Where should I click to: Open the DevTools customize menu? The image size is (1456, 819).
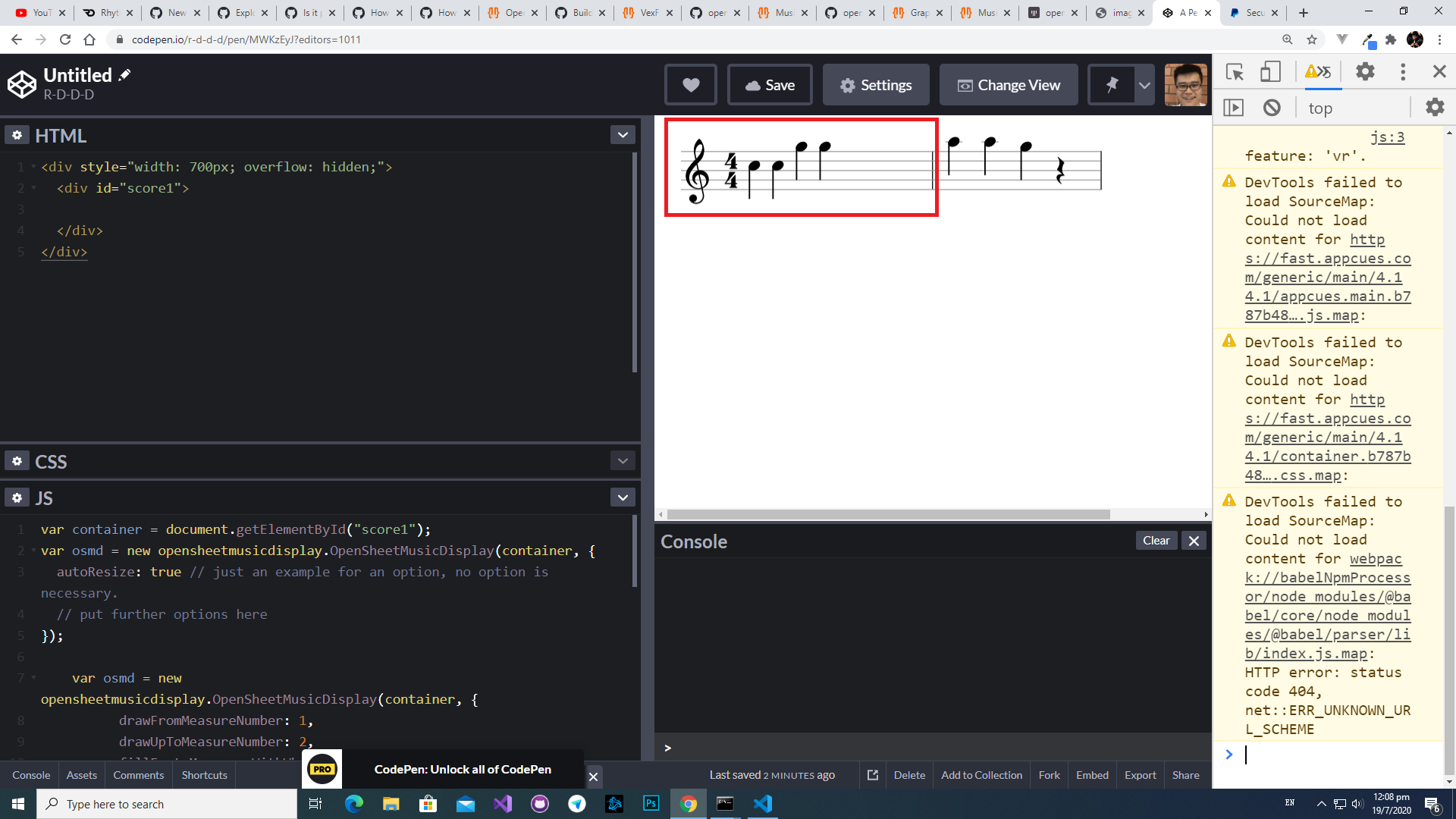coord(1403,71)
